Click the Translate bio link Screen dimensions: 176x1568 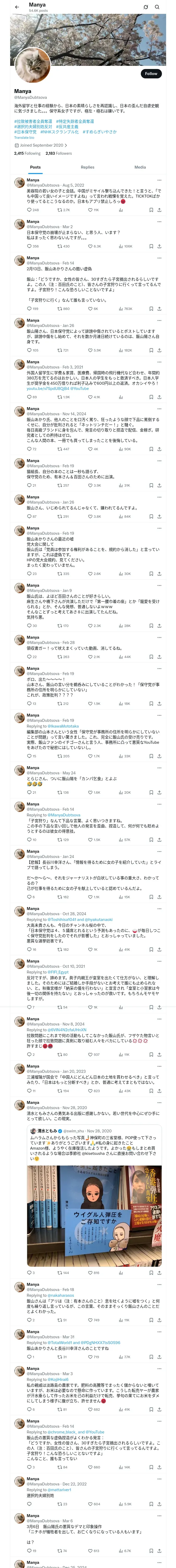(x=24, y=137)
